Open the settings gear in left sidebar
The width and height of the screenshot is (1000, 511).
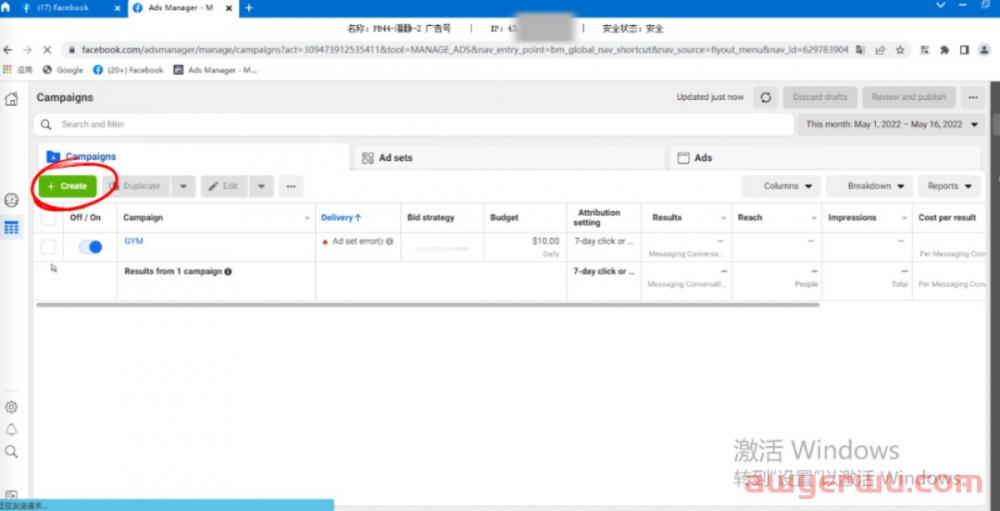tap(11, 407)
